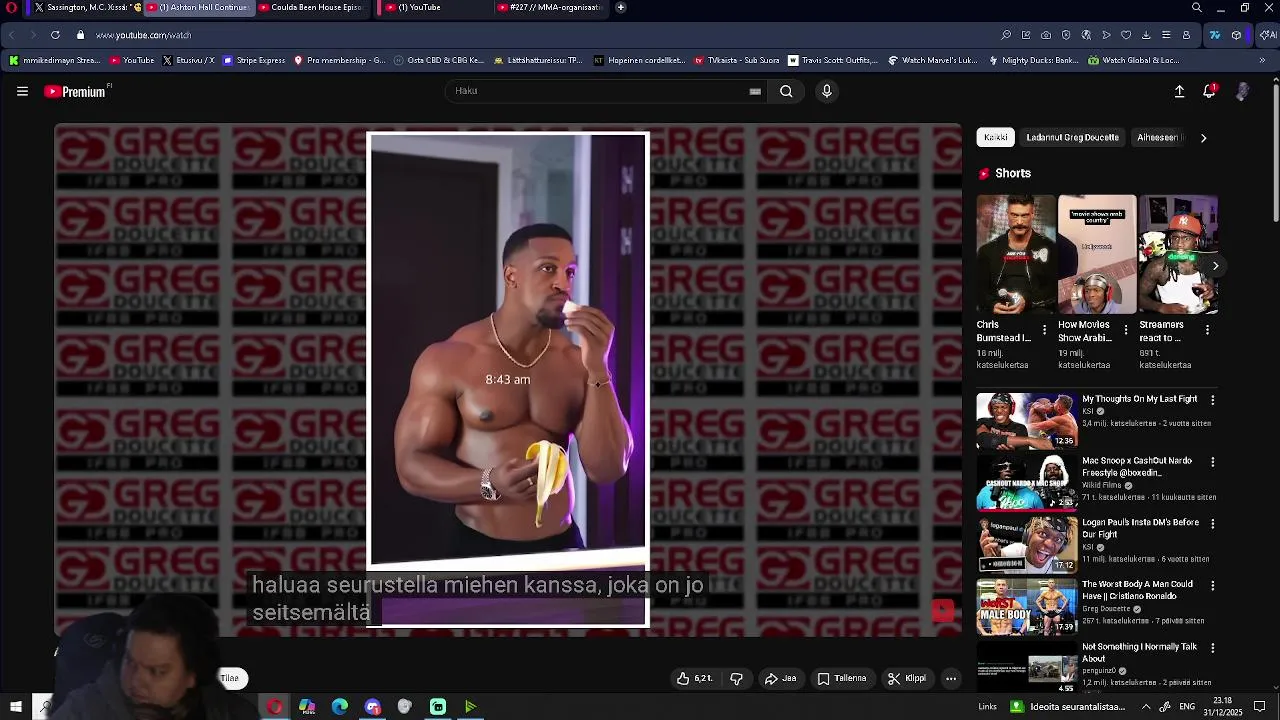This screenshot has width=1280, height=720.
Task: Open the Chris Bumstead short thumbnail
Action: 1016,254
